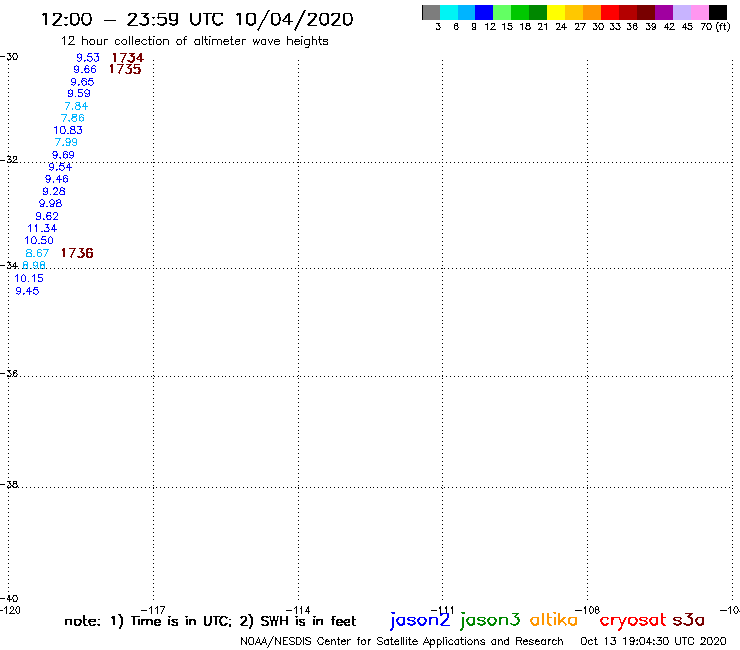Click the 9.65 wave height value
This screenshot has width=740, height=650.
pyautogui.click(x=82, y=82)
